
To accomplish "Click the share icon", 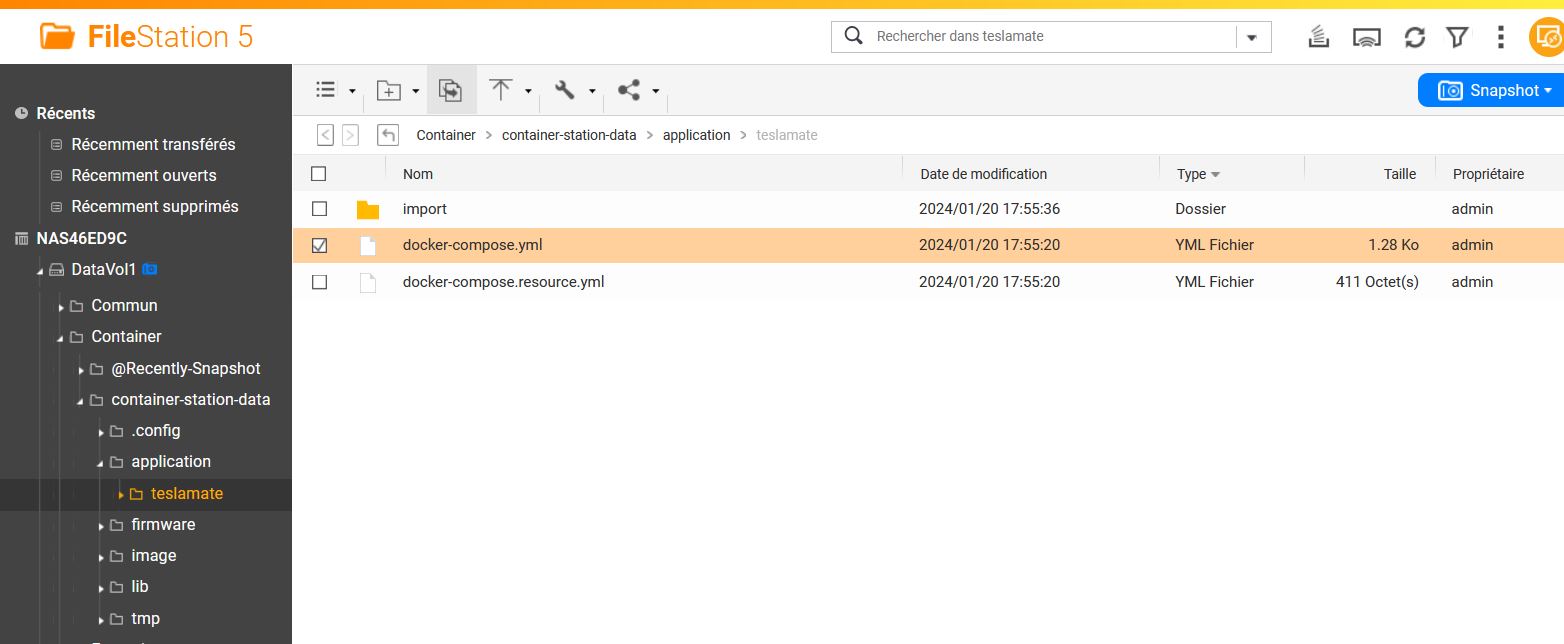I will (629, 90).
